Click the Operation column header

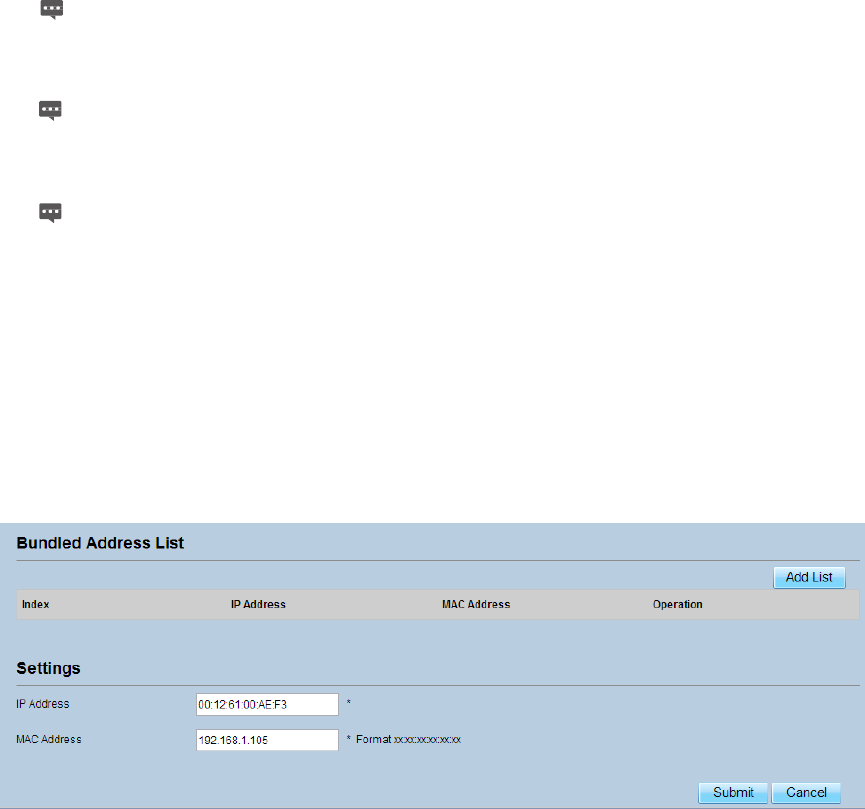coord(677,604)
